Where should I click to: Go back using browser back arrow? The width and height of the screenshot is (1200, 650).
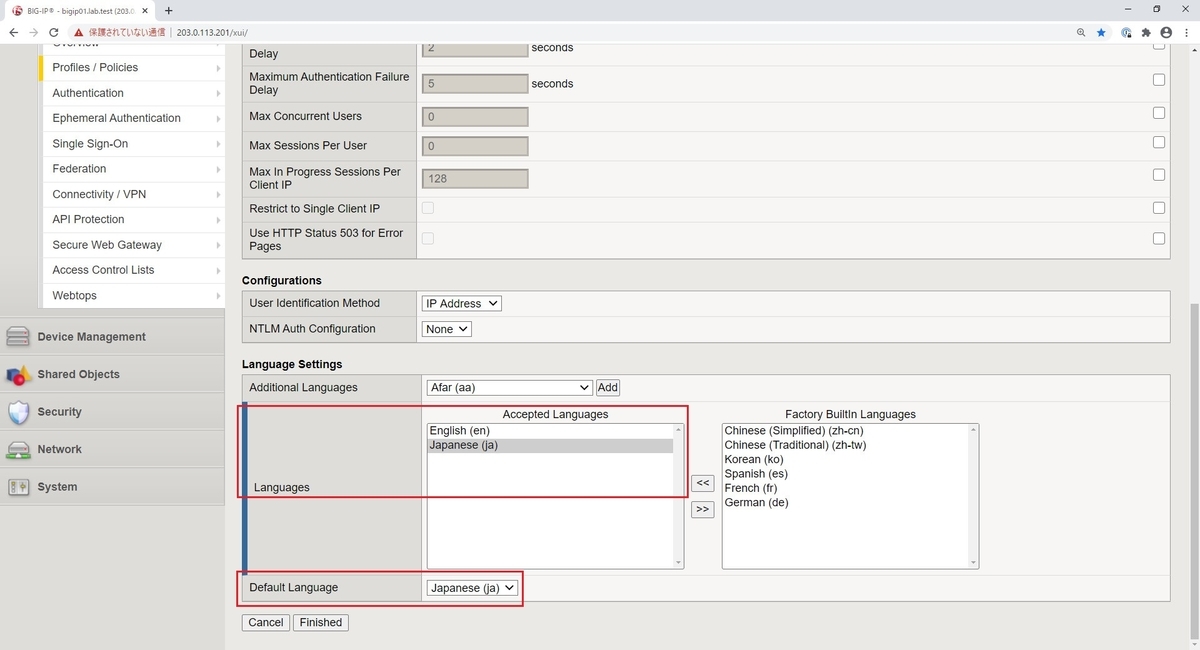(13, 32)
